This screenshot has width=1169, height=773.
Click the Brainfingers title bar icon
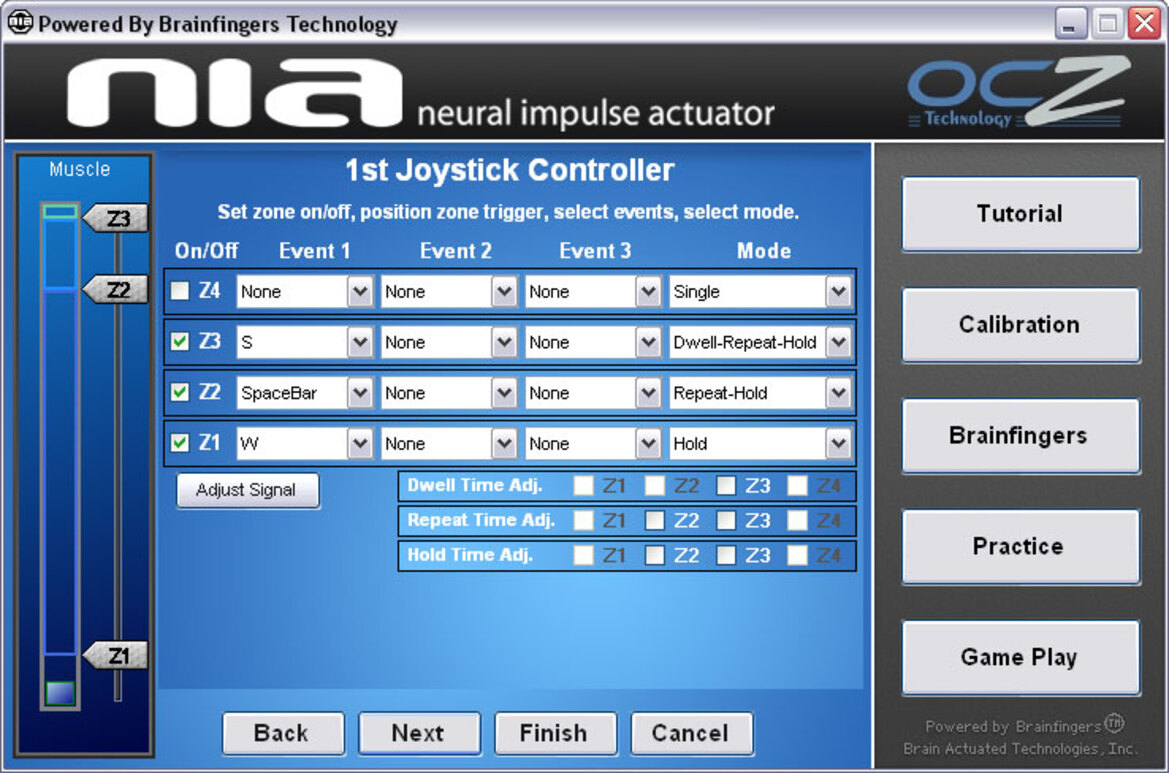pos(20,22)
